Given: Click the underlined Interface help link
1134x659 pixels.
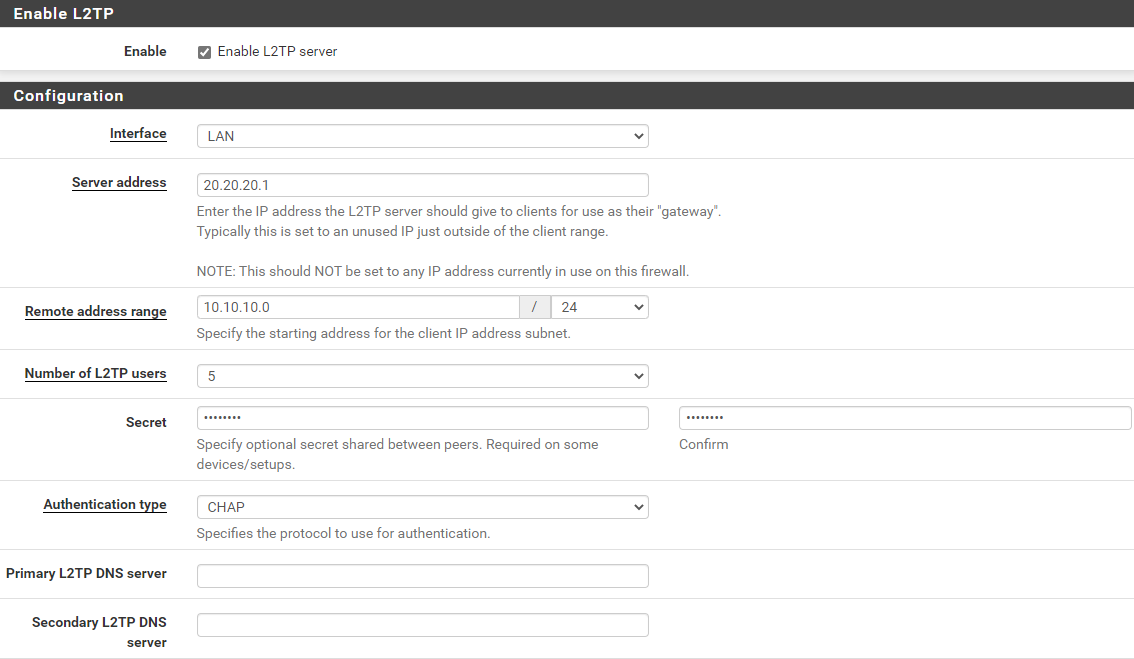Looking at the screenshot, I should (138, 133).
